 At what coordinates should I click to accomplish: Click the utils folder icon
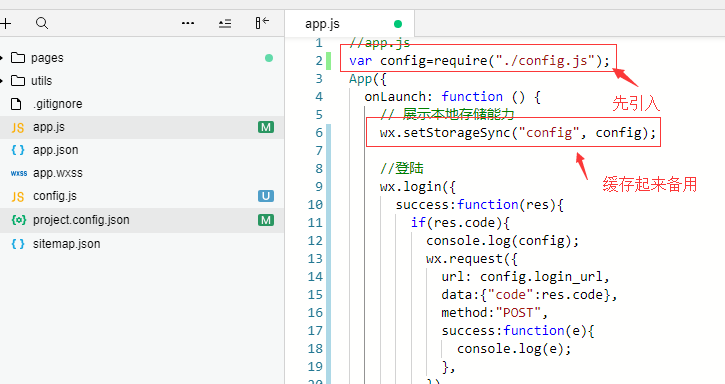tap(18, 81)
